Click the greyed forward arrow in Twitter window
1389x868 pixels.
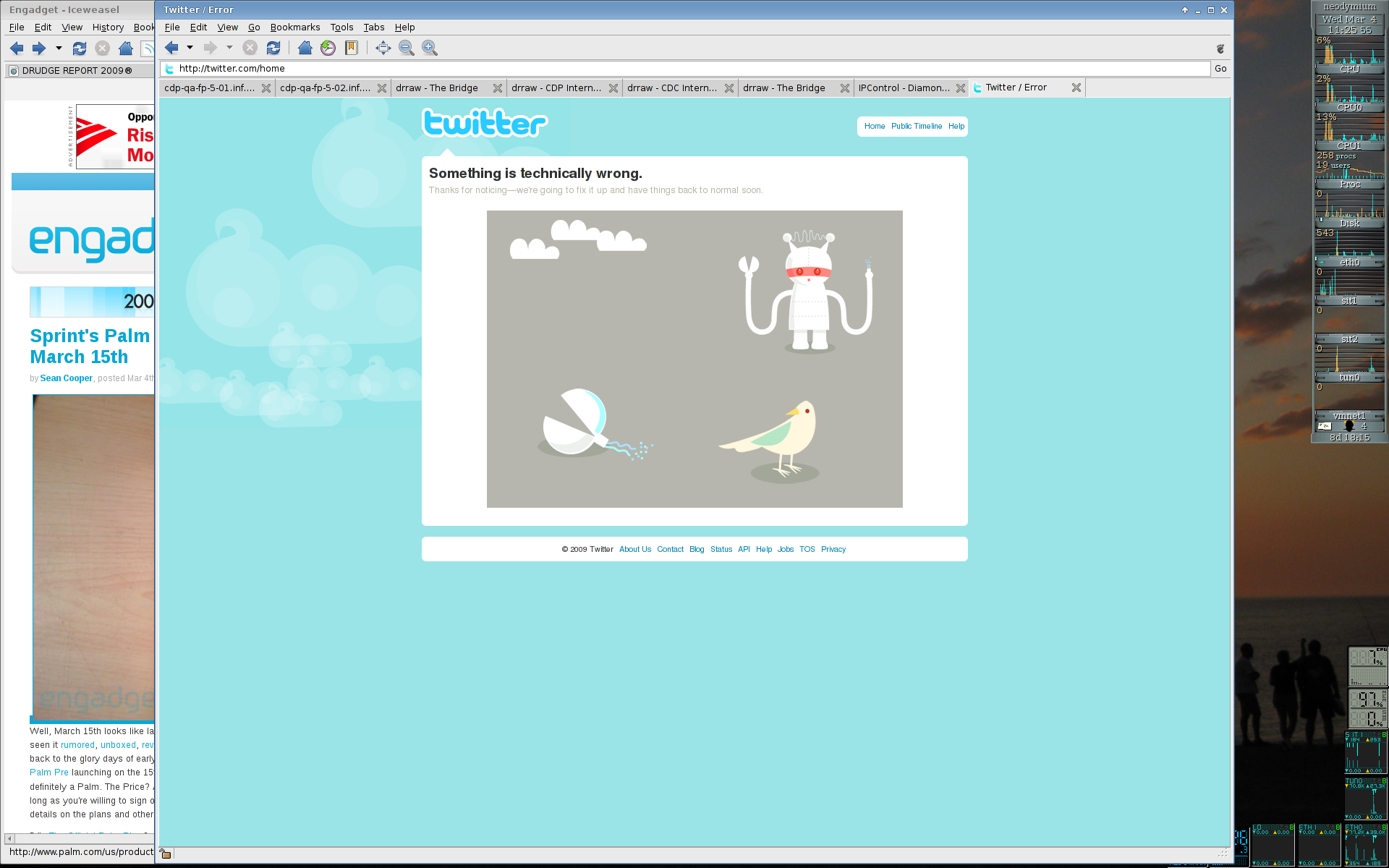(x=211, y=48)
